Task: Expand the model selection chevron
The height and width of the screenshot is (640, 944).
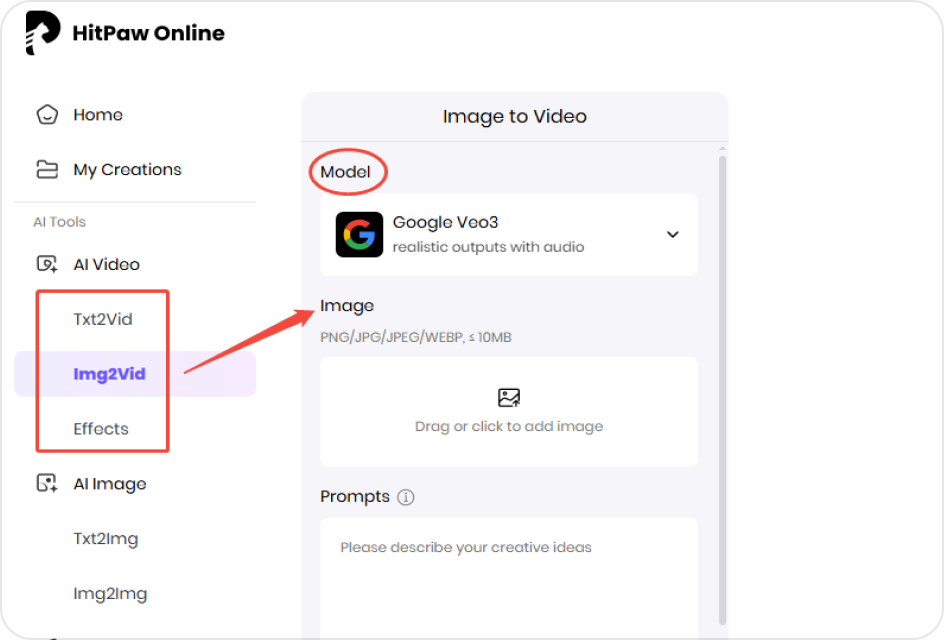Action: [672, 234]
